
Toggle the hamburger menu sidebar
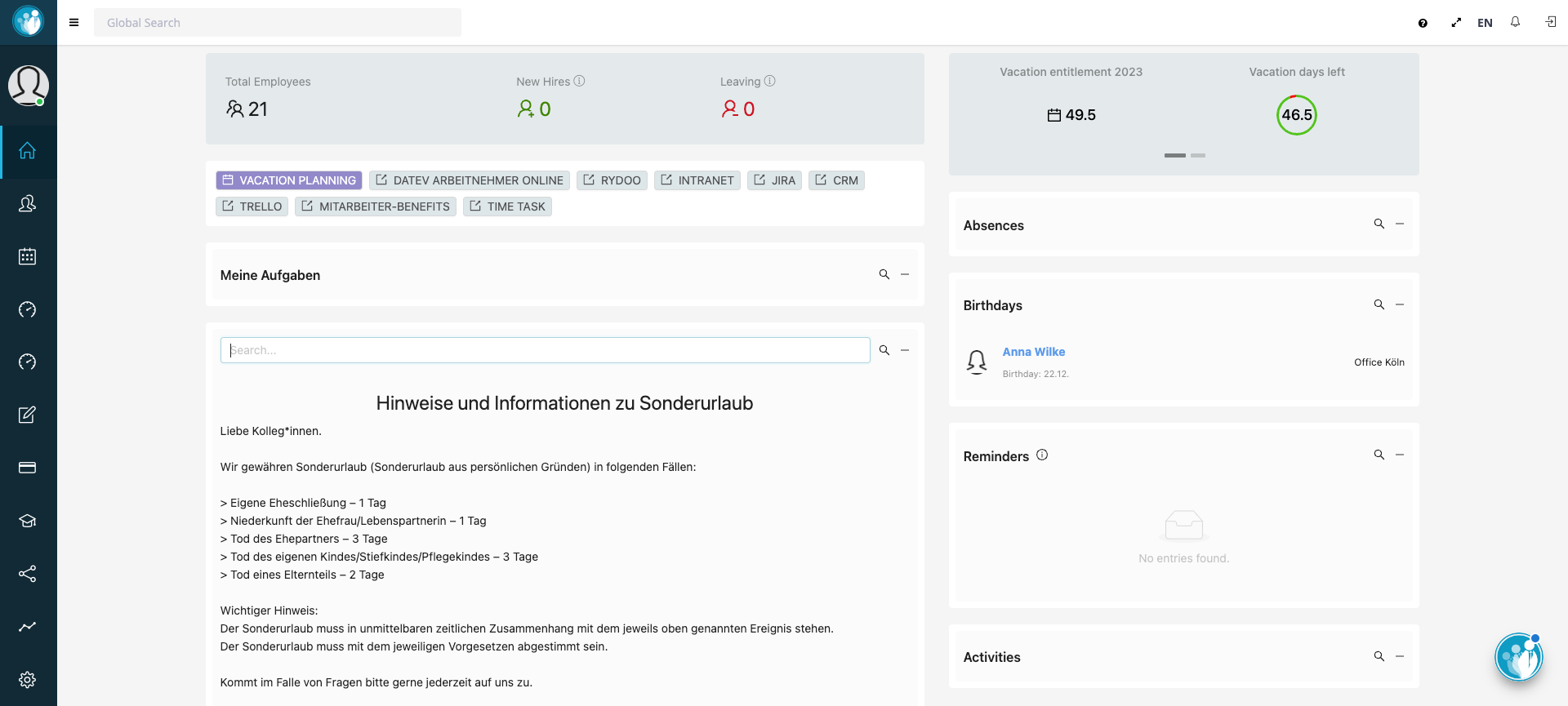(x=74, y=23)
